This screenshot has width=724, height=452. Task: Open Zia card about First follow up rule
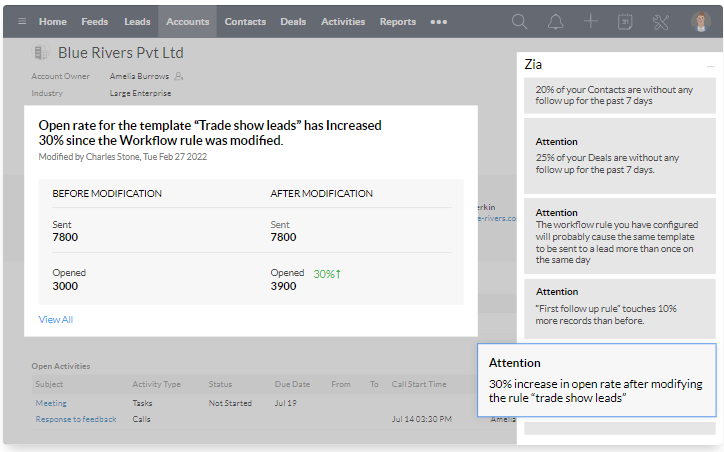[x=620, y=309]
